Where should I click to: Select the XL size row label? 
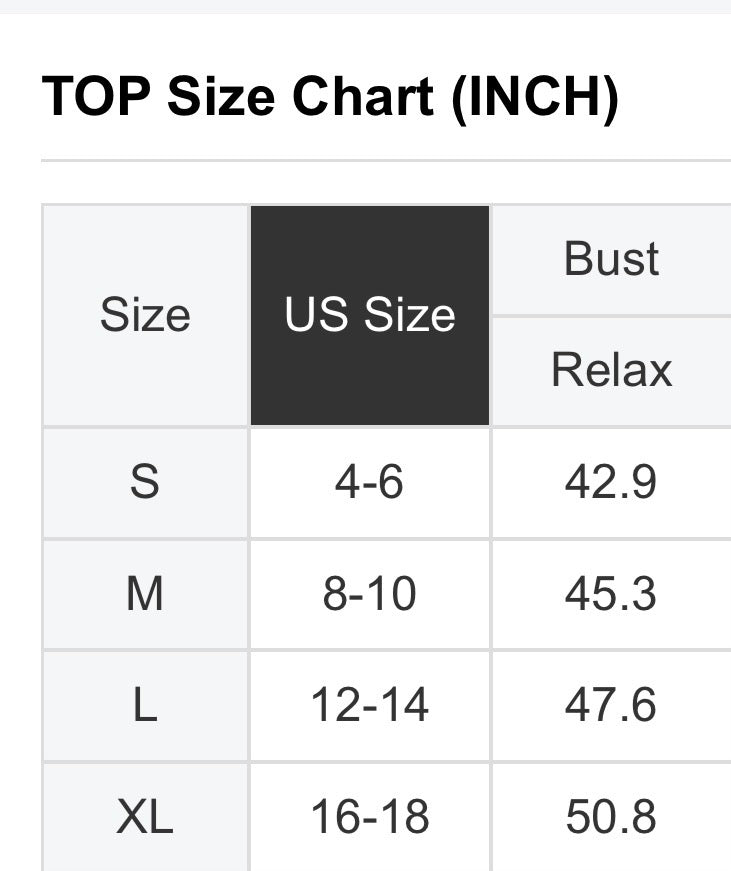point(145,816)
